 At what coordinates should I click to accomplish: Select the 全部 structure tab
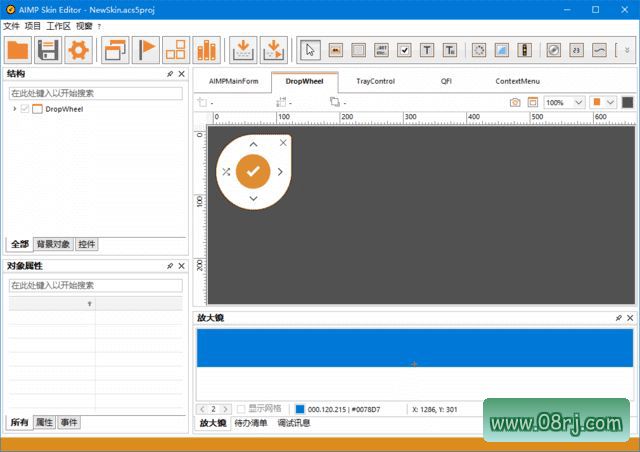click(x=20, y=244)
